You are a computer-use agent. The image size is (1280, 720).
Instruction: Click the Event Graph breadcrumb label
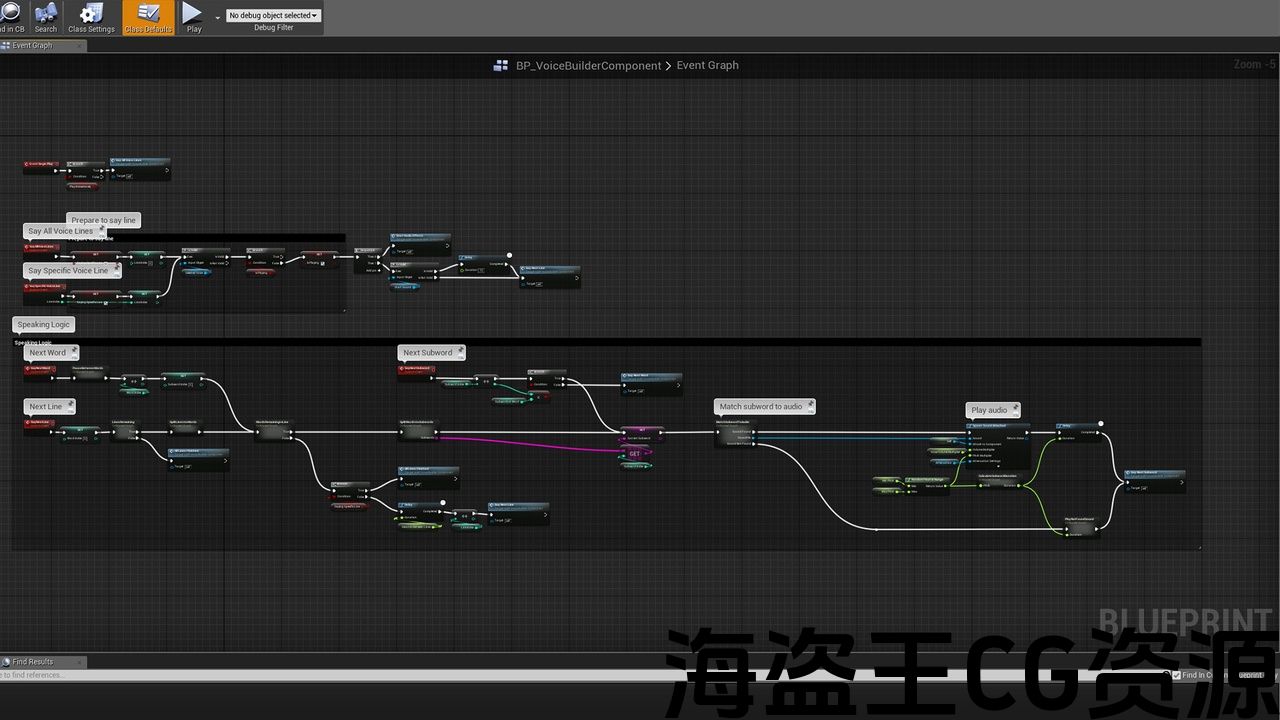(707, 66)
